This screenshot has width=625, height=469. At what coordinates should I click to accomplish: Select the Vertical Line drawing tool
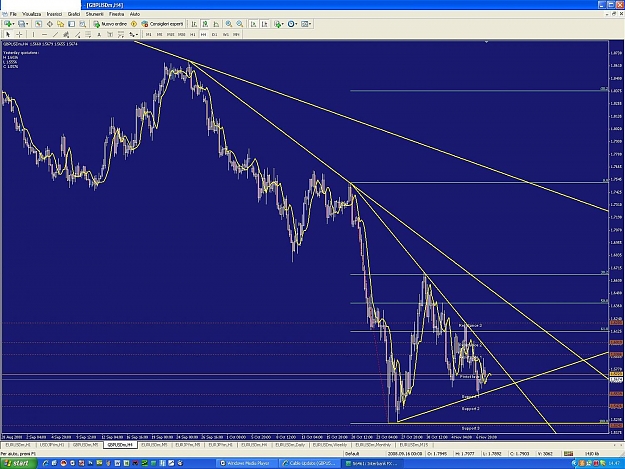point(33,35)
